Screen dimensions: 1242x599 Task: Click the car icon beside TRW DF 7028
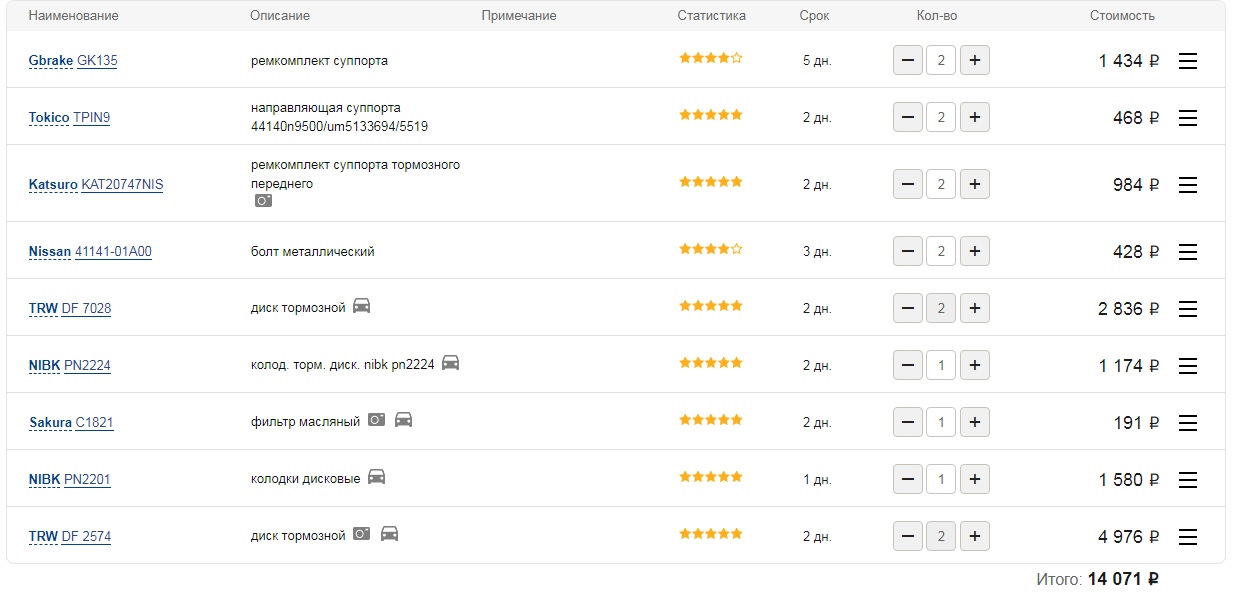point(362,306)
